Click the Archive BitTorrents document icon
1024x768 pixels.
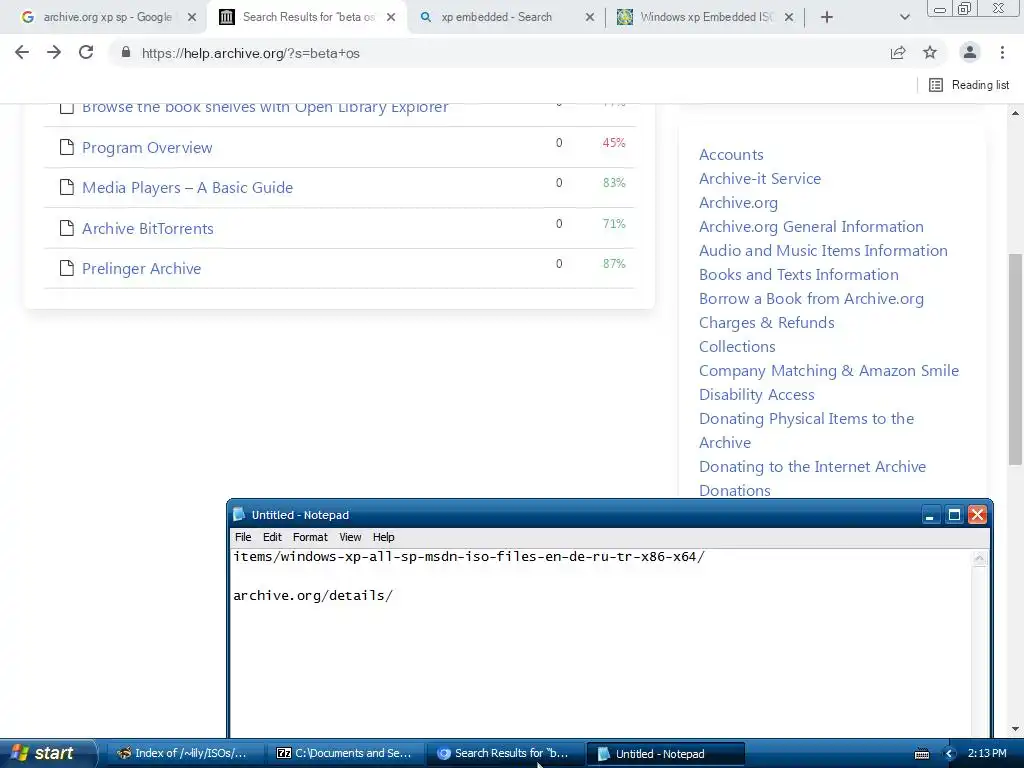[x=67, y=227]
